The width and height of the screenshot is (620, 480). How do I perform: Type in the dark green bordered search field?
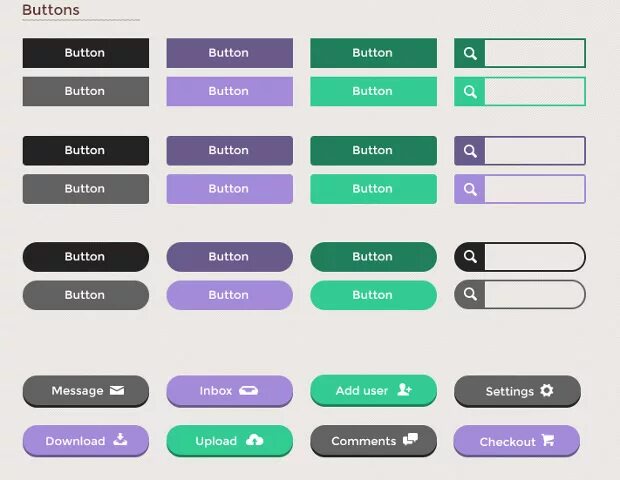pos(534,53)
